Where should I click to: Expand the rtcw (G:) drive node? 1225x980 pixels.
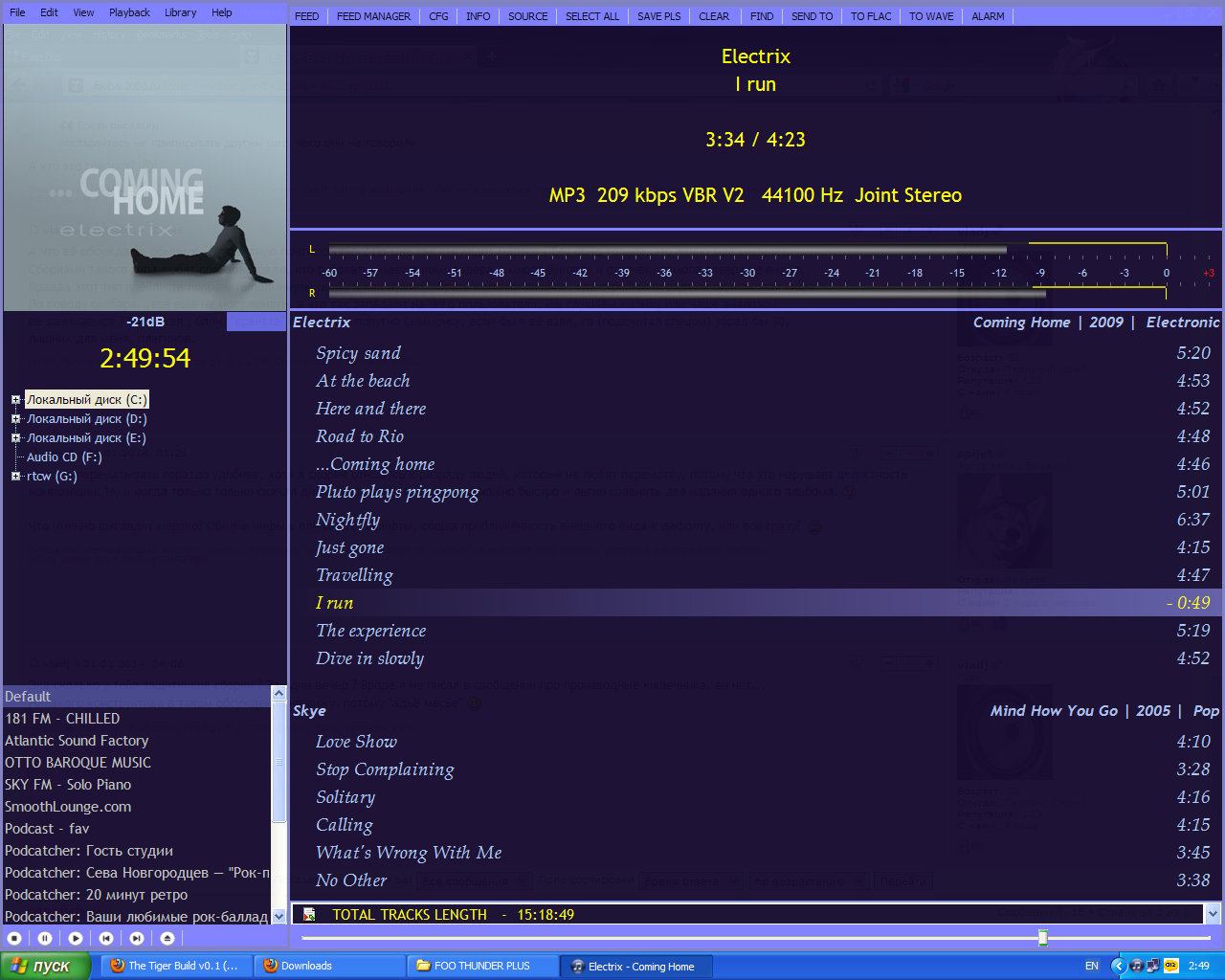click(15, 477)
